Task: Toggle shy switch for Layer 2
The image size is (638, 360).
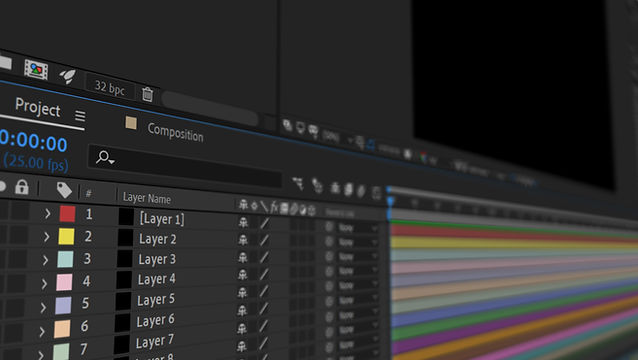Action: [243, 240]
